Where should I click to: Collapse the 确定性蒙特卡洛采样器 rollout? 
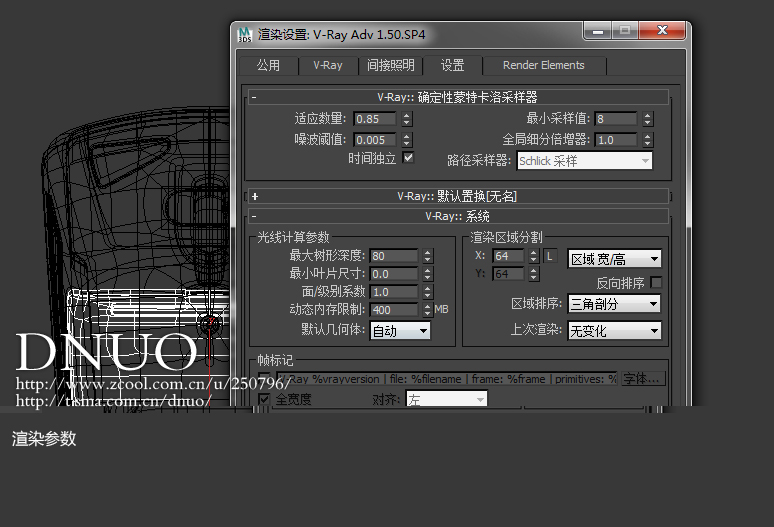tap(458, 97)
